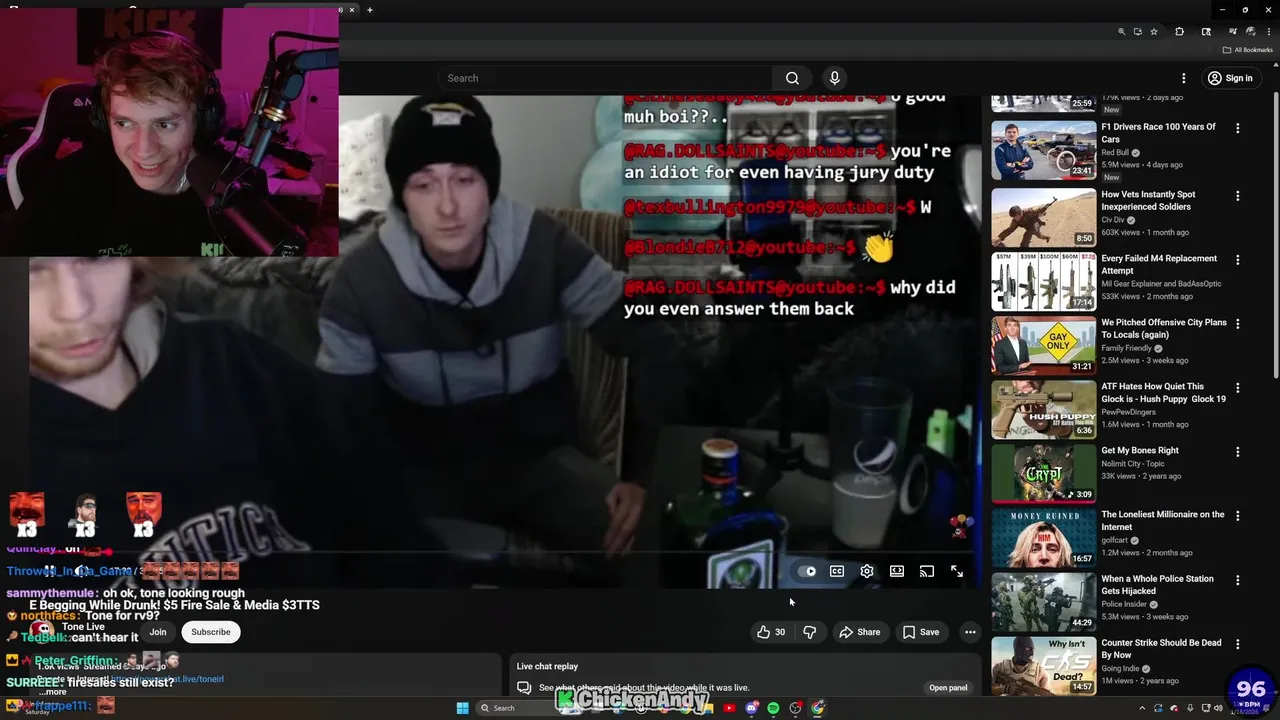Click the PewPewDingers channel name

(1128, 412)
